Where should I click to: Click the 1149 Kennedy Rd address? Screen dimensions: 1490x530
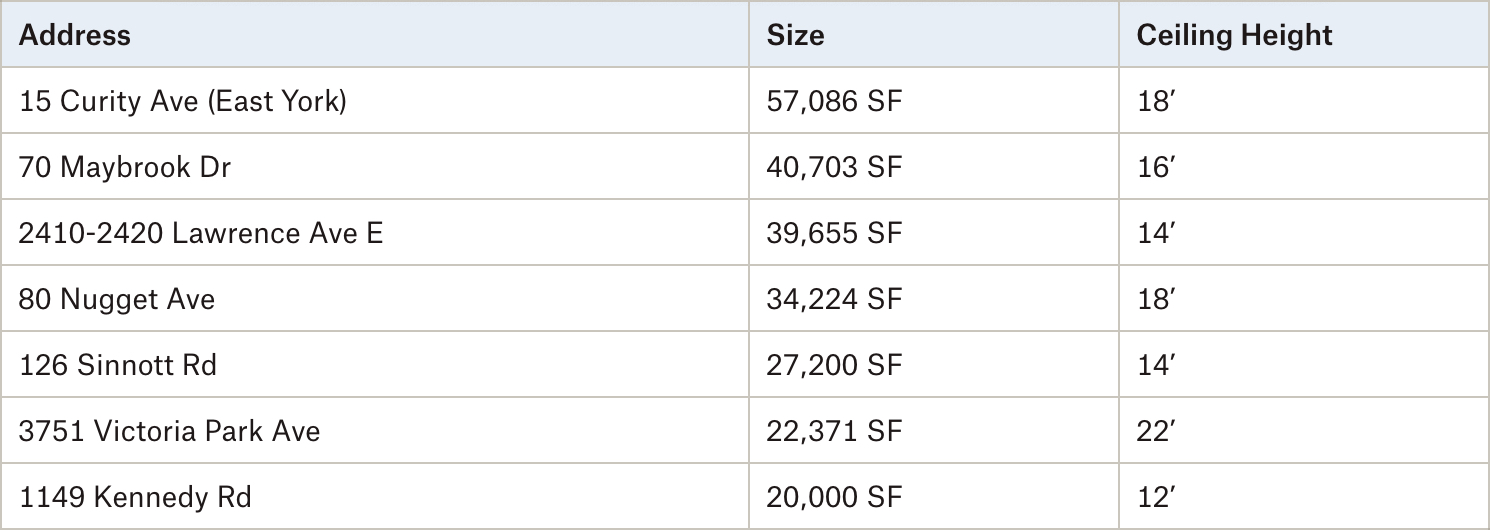[134, 497]
